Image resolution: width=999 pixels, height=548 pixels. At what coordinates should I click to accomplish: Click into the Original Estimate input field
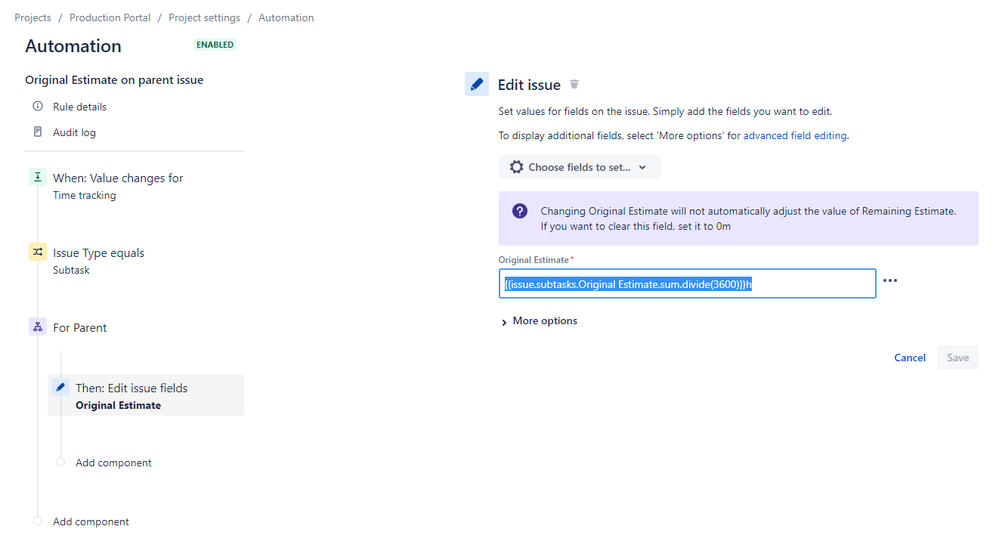point(687,284)
